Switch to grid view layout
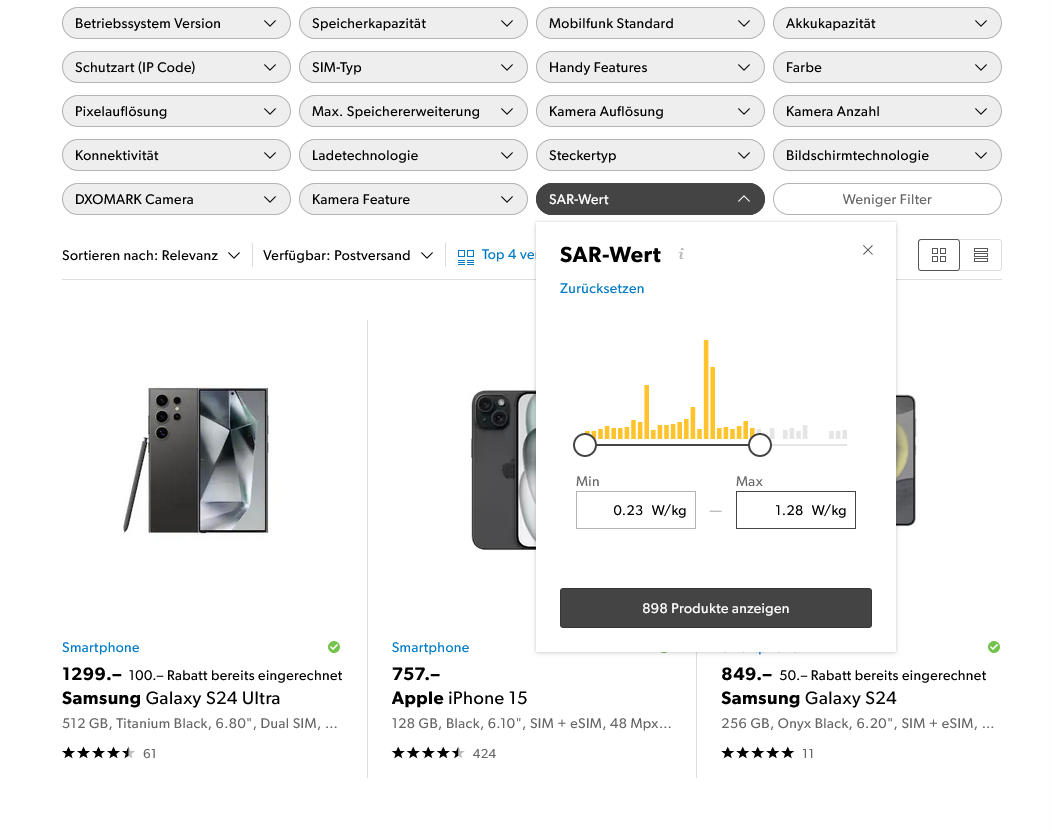 tap(939, 255)
